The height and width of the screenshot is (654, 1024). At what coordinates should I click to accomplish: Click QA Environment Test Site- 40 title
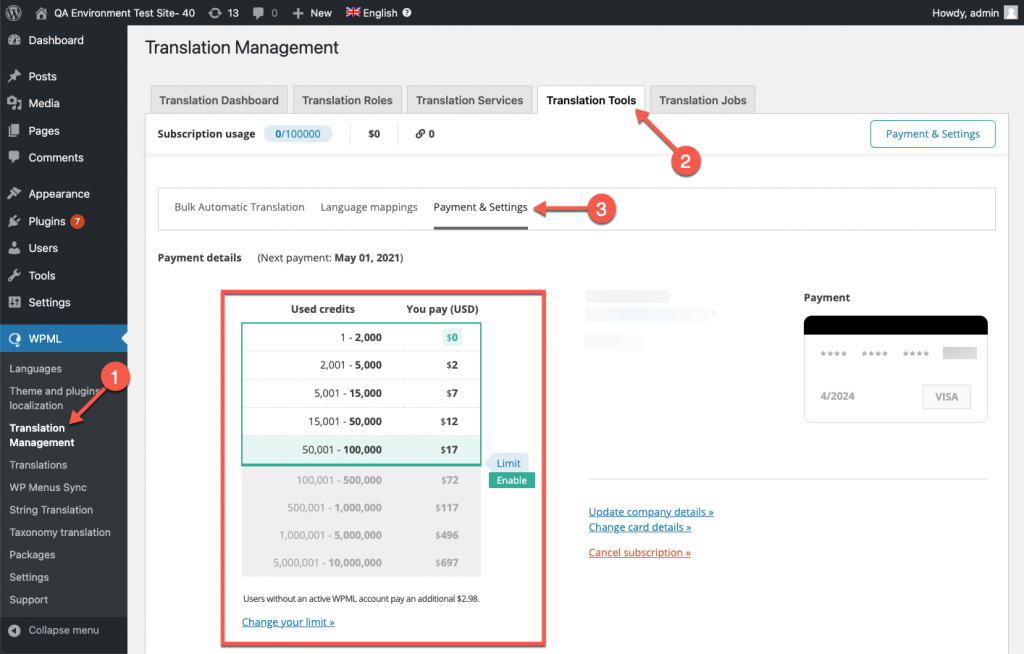coord(124,12)
